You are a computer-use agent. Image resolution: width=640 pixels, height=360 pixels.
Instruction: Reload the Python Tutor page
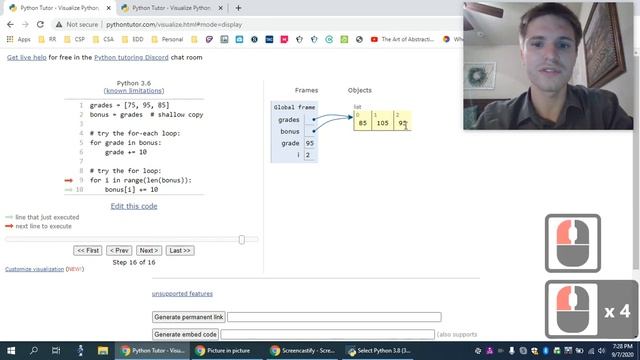40,24
